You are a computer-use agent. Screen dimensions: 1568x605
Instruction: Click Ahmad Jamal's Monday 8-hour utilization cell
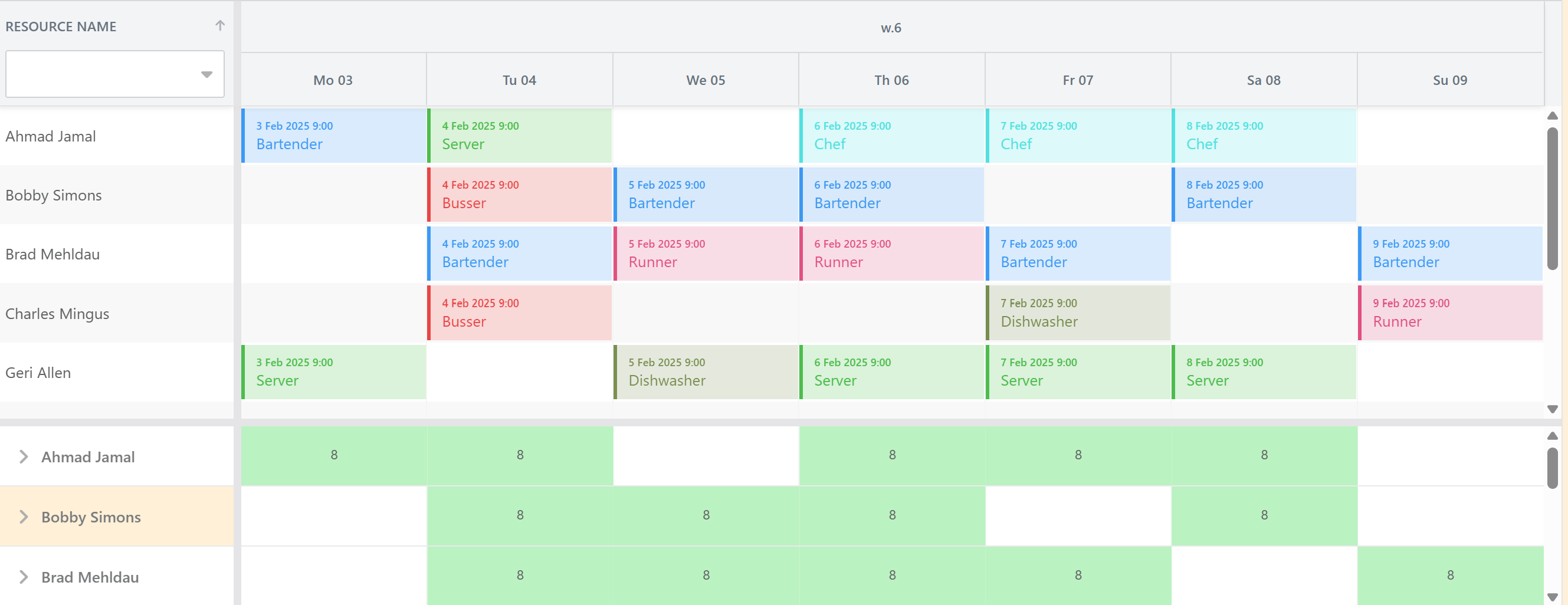(x=333, y=455)
